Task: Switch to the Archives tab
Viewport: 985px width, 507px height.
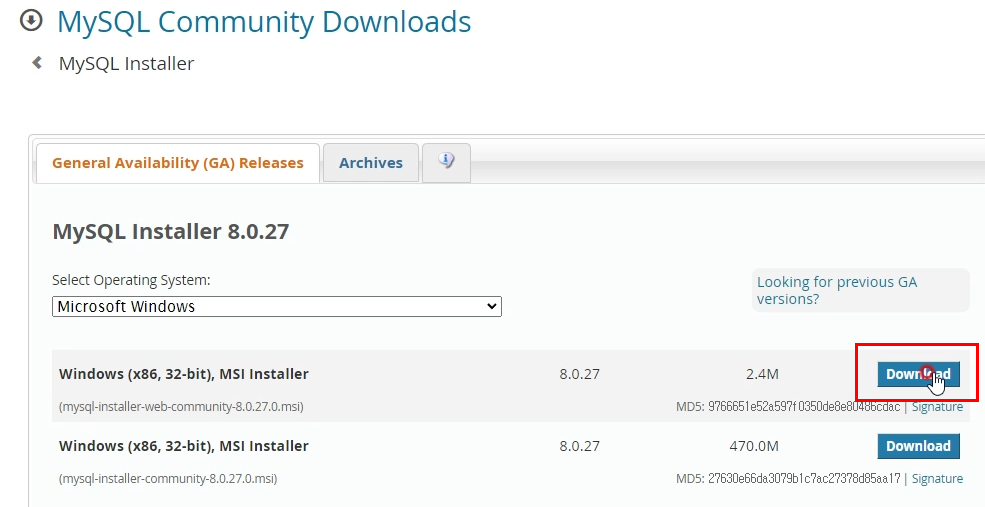Action: coord(371,163)
